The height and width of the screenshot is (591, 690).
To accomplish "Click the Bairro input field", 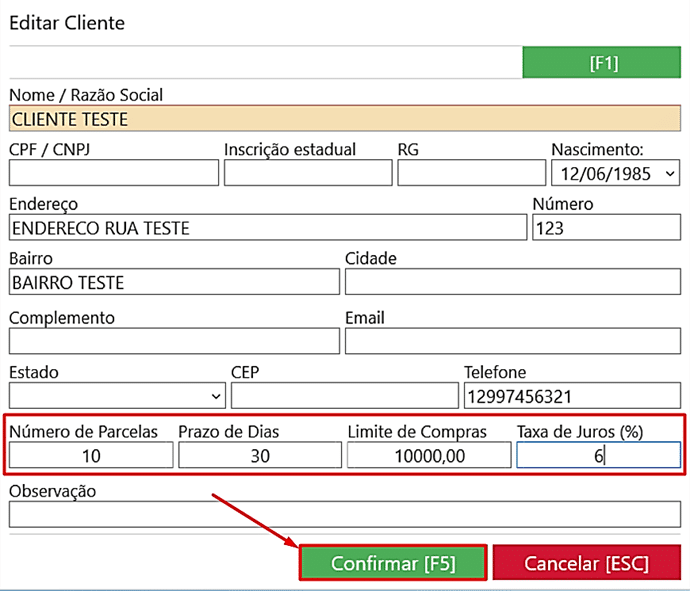I will click(174, 283).
